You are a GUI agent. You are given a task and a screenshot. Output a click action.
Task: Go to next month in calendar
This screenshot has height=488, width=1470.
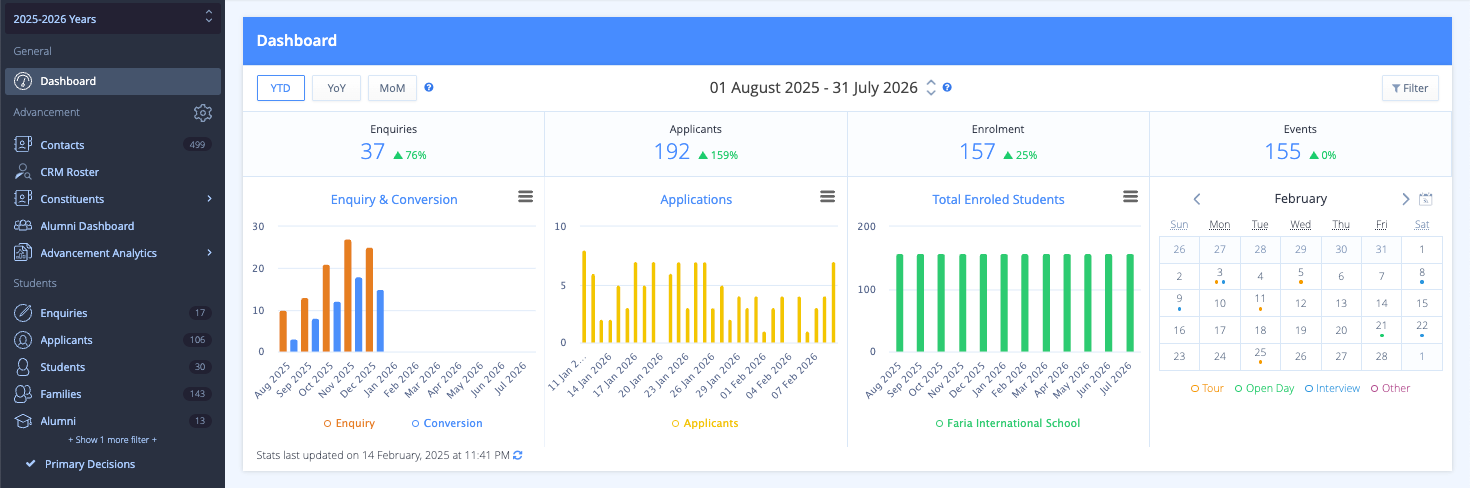pyautogui.click(x=1405, y=199)
